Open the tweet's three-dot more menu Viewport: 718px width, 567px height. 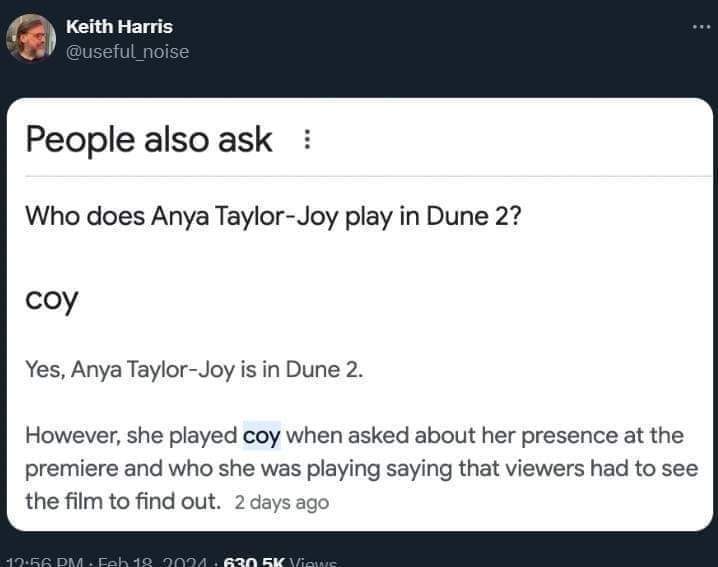700,27
